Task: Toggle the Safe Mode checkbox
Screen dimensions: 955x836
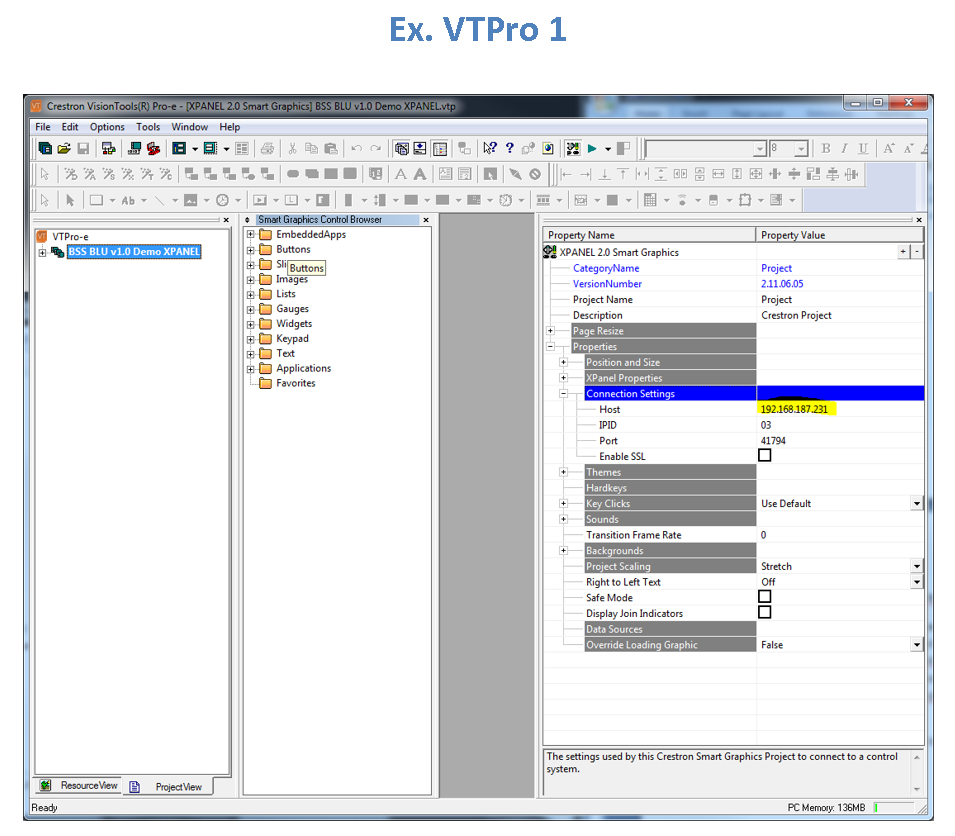Action: (765, 597)
